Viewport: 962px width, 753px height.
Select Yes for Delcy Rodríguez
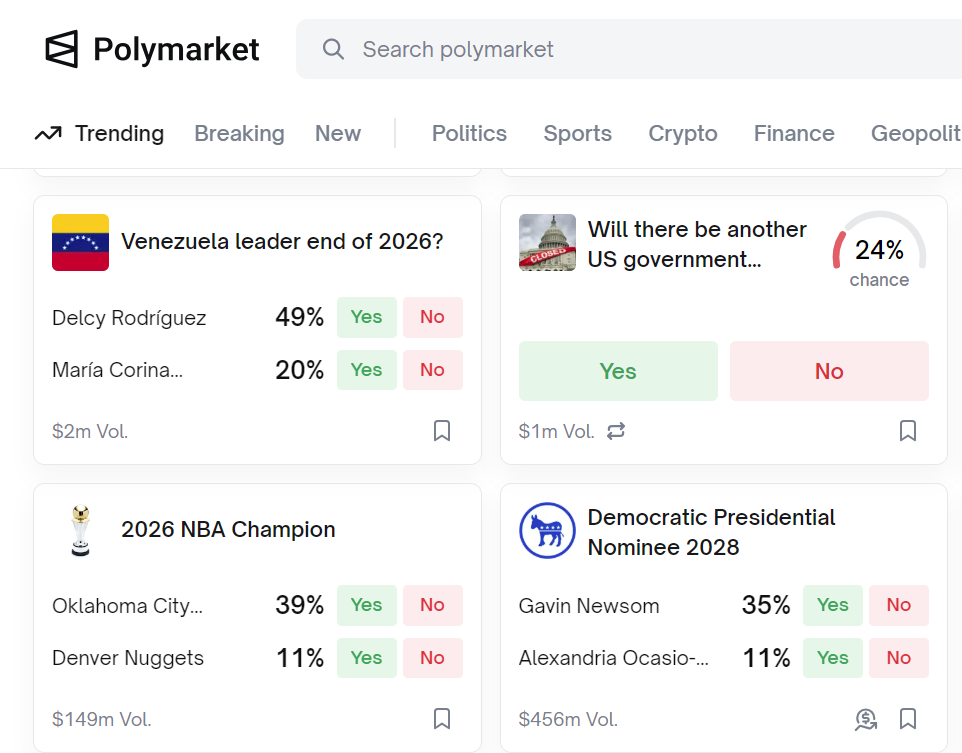[x=366, y=317]
